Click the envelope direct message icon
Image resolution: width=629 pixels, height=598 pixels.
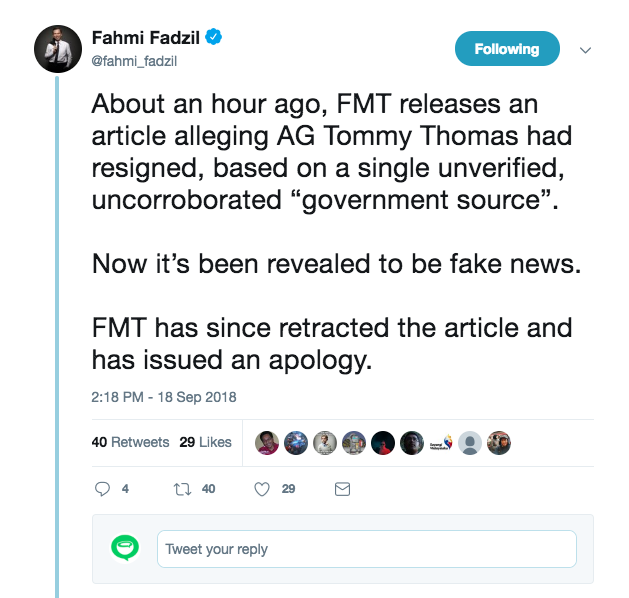(x=342, y=490)
